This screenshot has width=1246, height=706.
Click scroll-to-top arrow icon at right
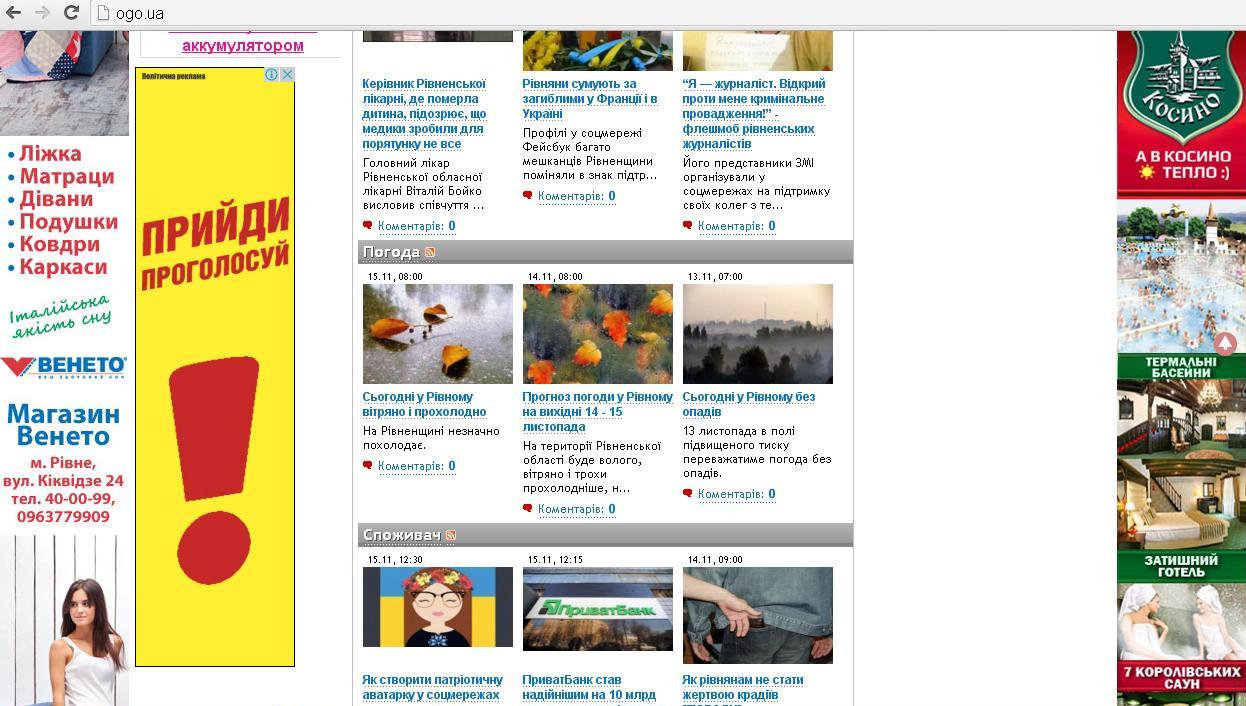pos(1225,344)
